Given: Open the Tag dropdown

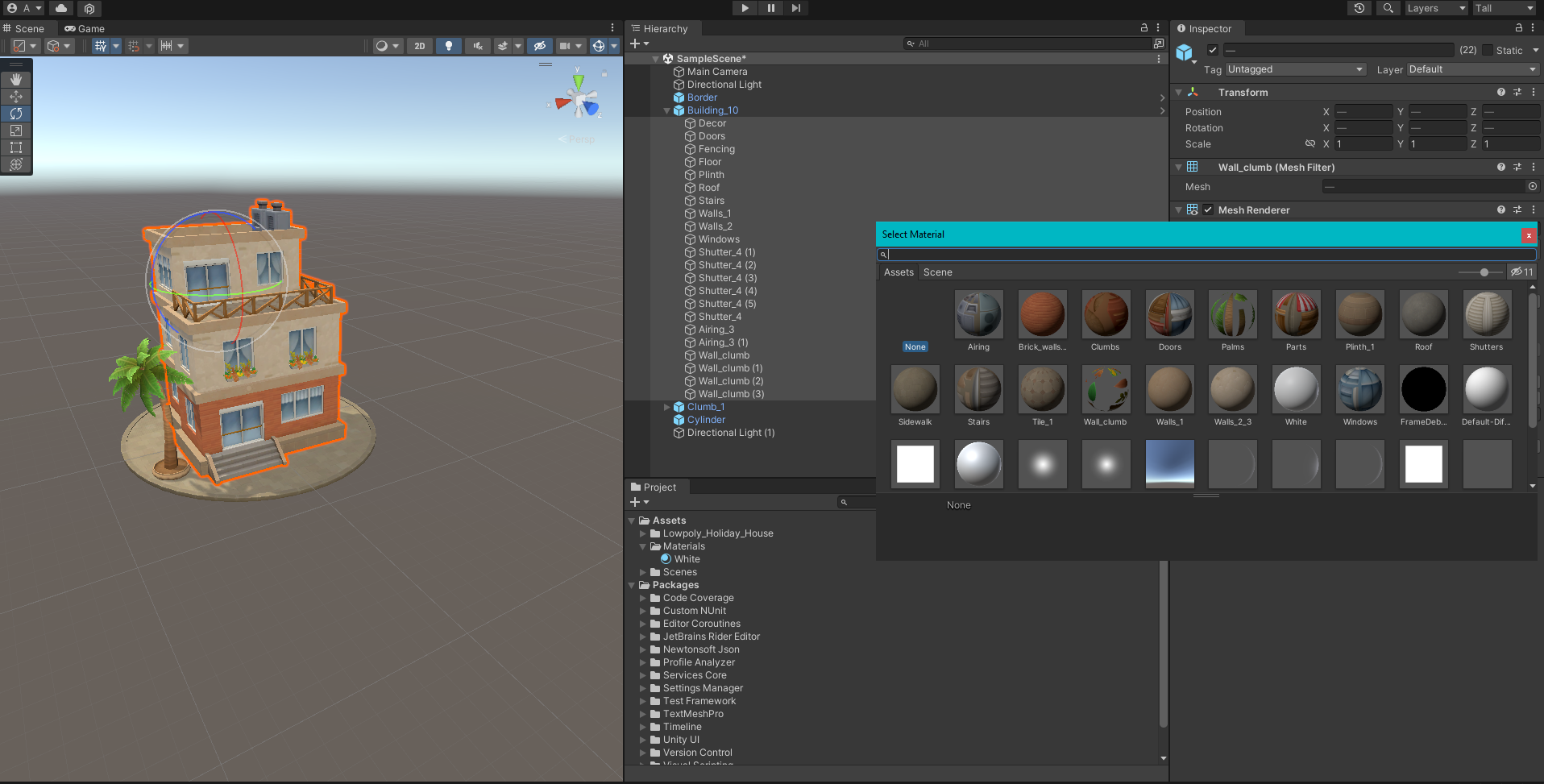Looking at the screenshot, I should click(x=1295, y=69).
